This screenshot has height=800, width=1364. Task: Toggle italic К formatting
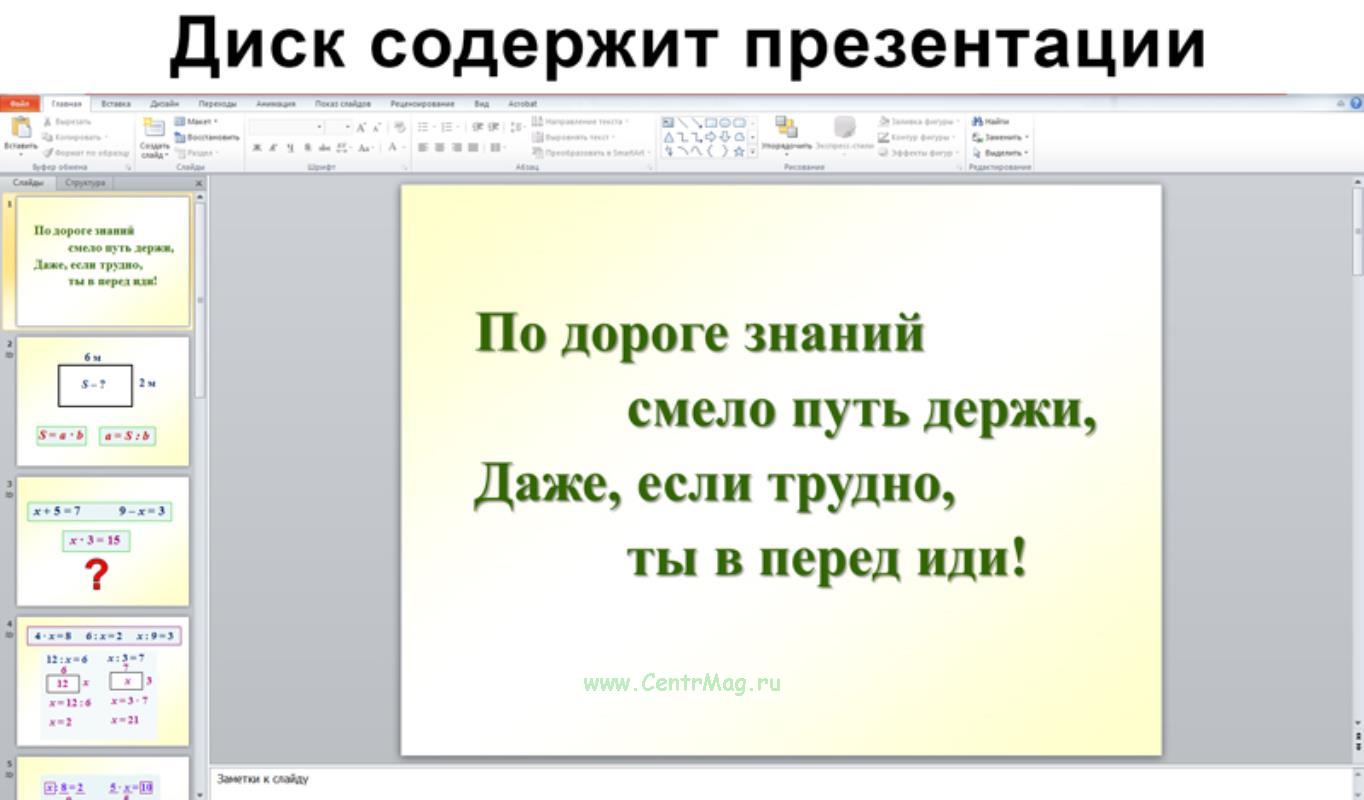[273, 147]
